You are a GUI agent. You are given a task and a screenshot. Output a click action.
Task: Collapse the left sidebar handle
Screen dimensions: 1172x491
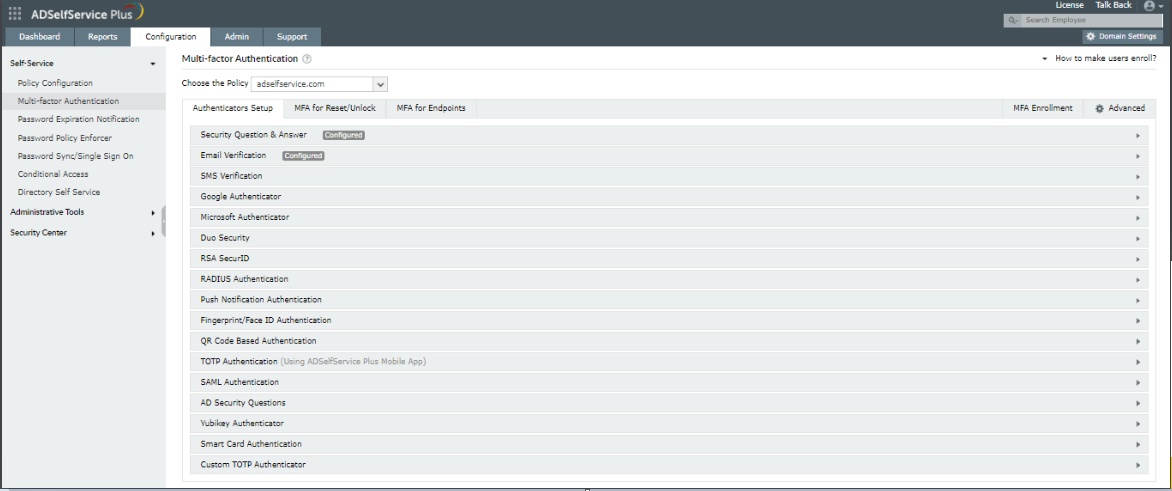[164, 222]
